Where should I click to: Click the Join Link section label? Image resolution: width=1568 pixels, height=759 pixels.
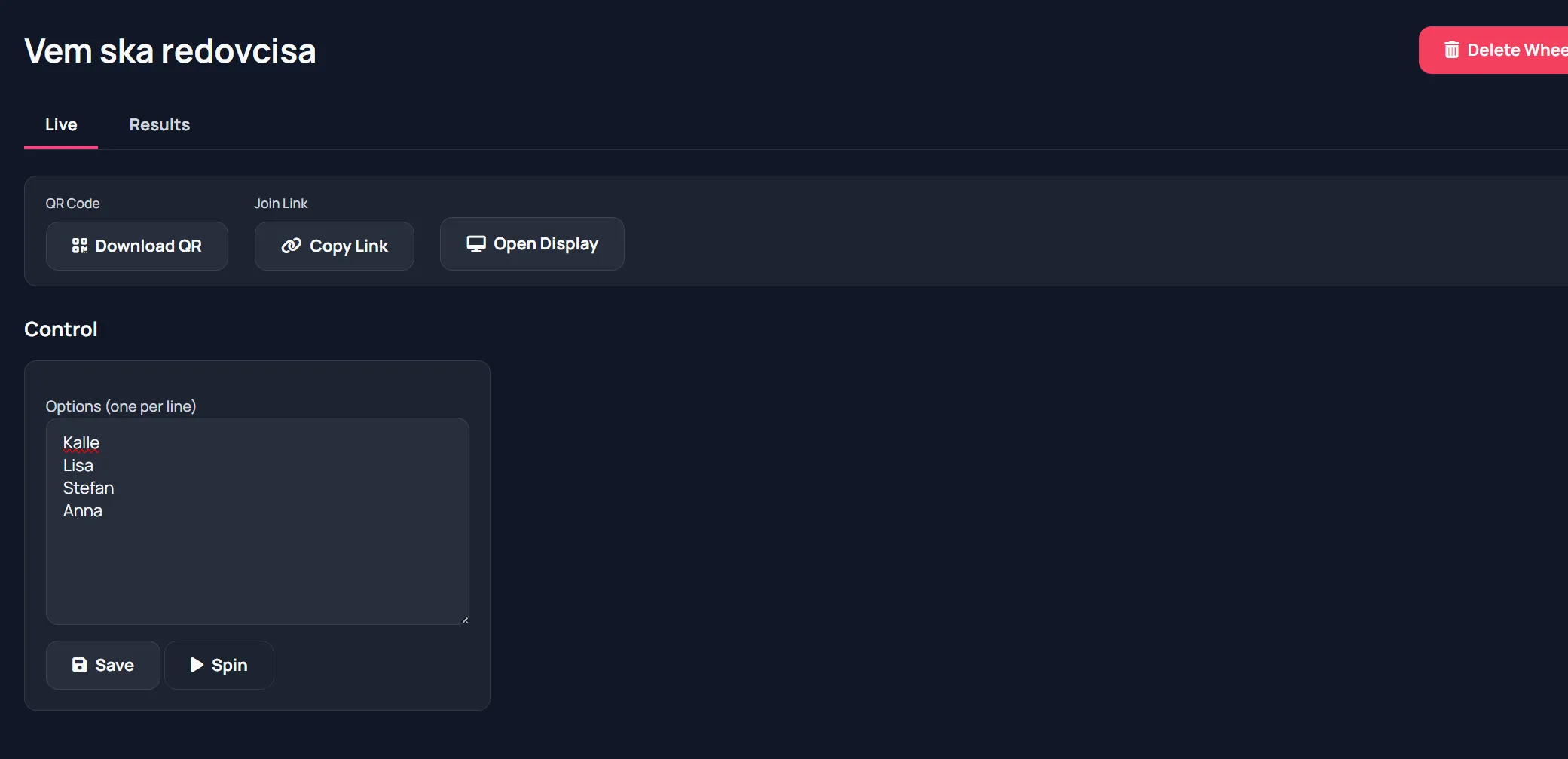tap(280, 203)
